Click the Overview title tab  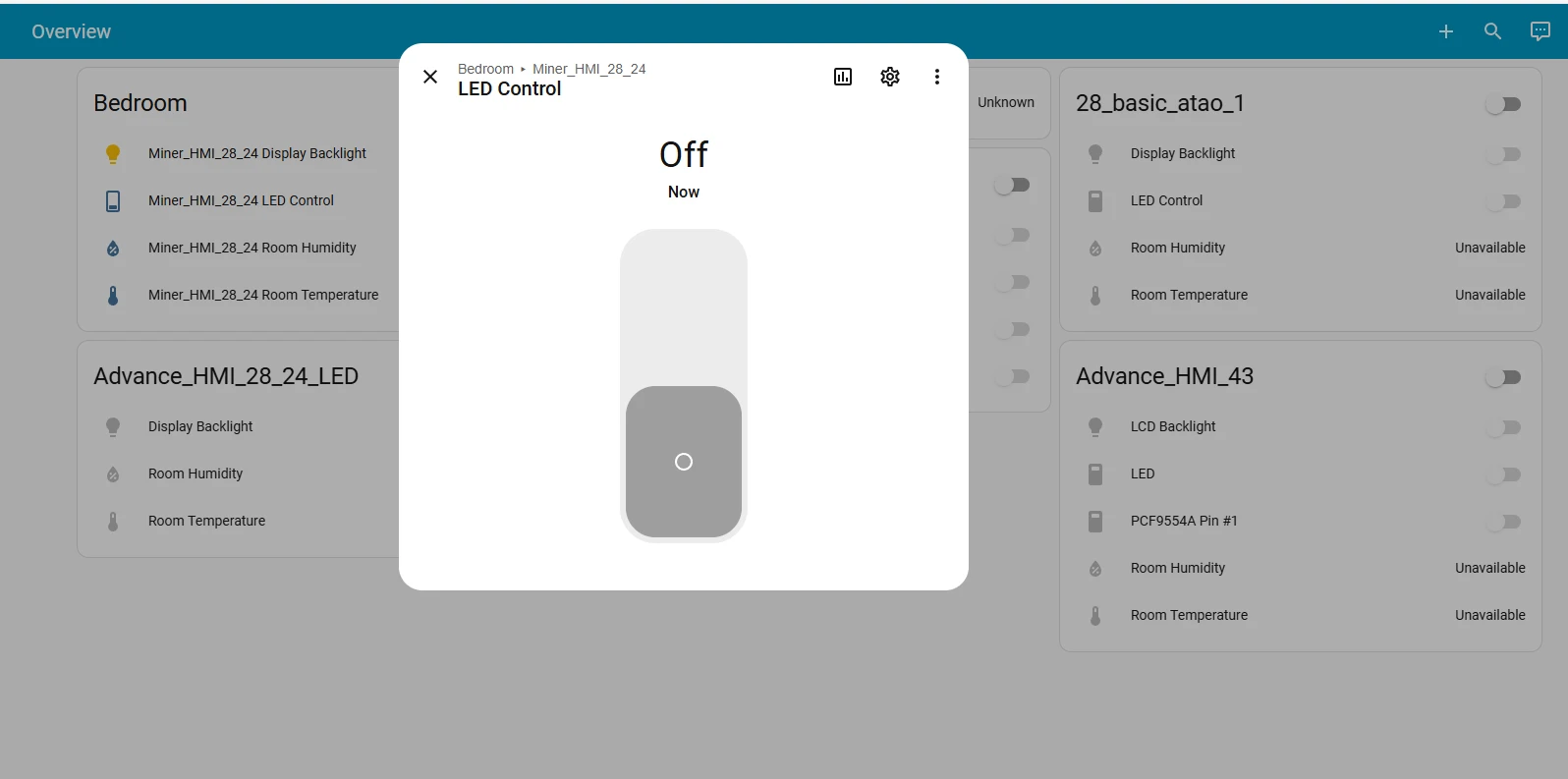71,31
